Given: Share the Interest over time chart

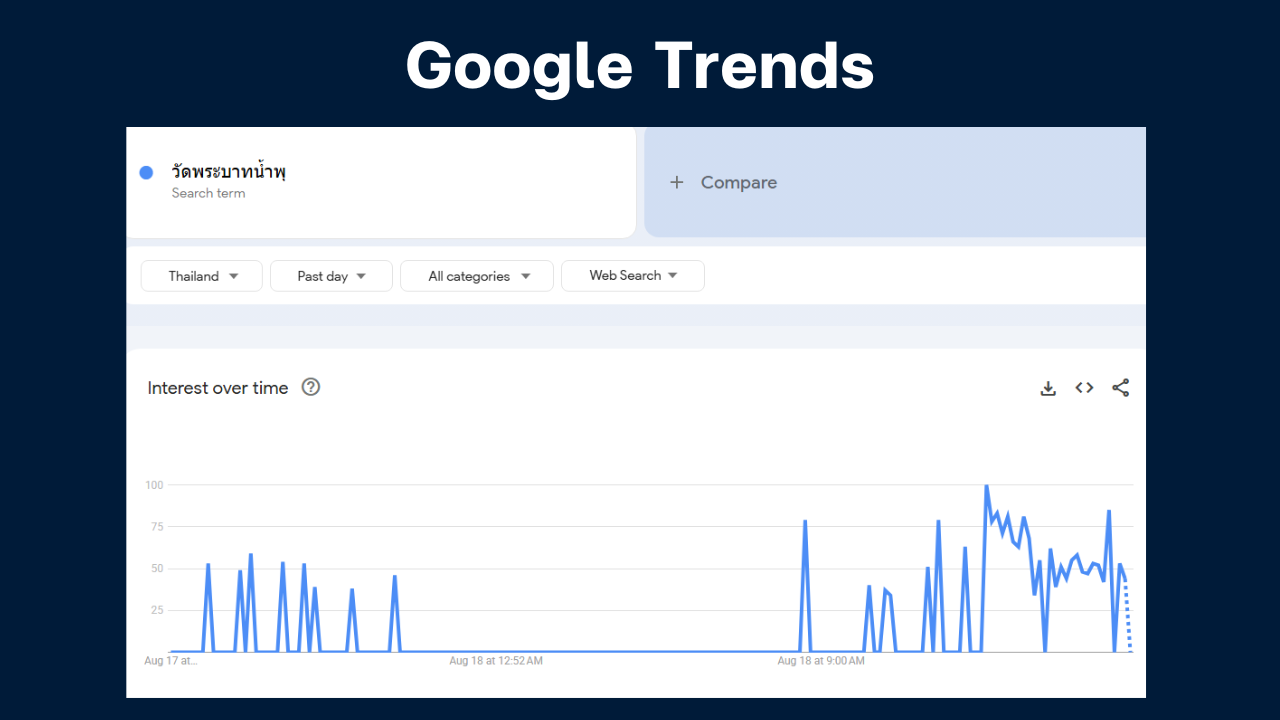Looking at the screenshot, I should (1120, 388).
